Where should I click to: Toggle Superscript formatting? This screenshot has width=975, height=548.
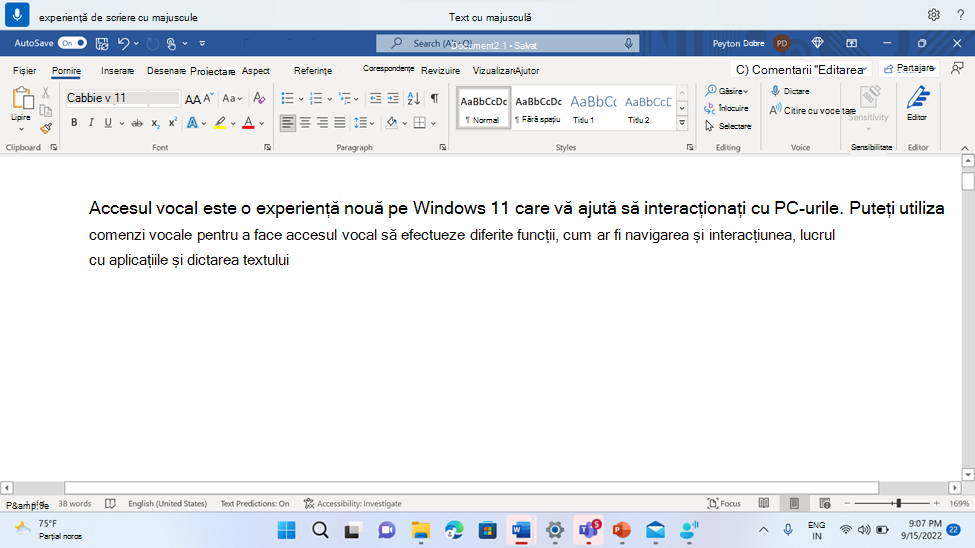pos(173,123)
